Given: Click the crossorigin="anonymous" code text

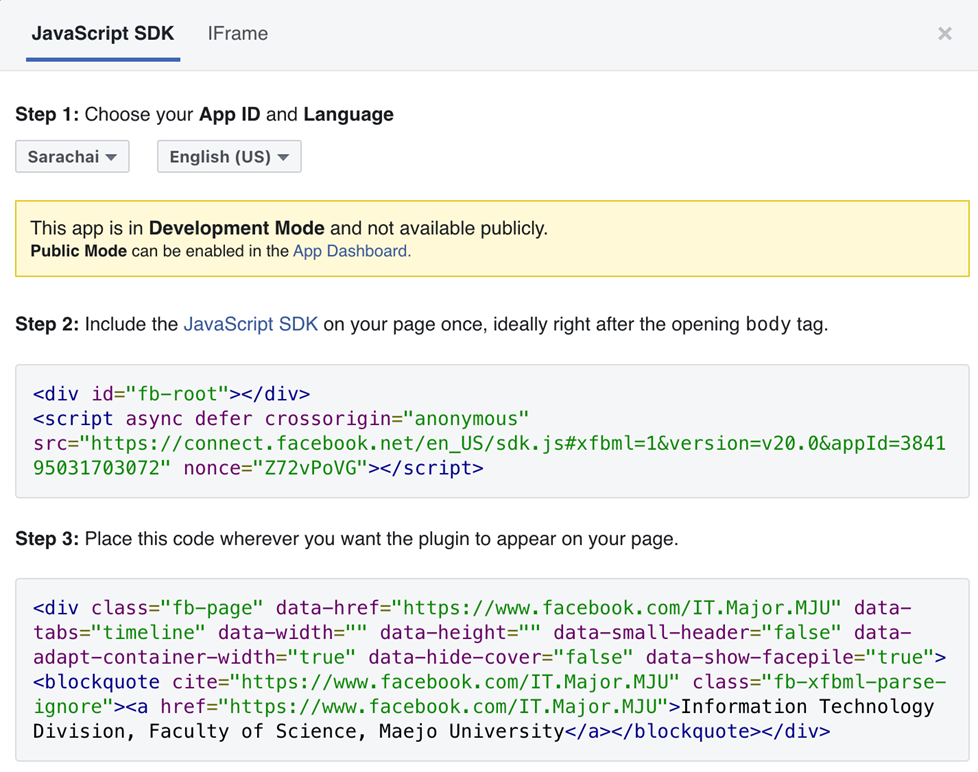Looking at the screenshot, I should pyautogui.click(x=397, y=419).
